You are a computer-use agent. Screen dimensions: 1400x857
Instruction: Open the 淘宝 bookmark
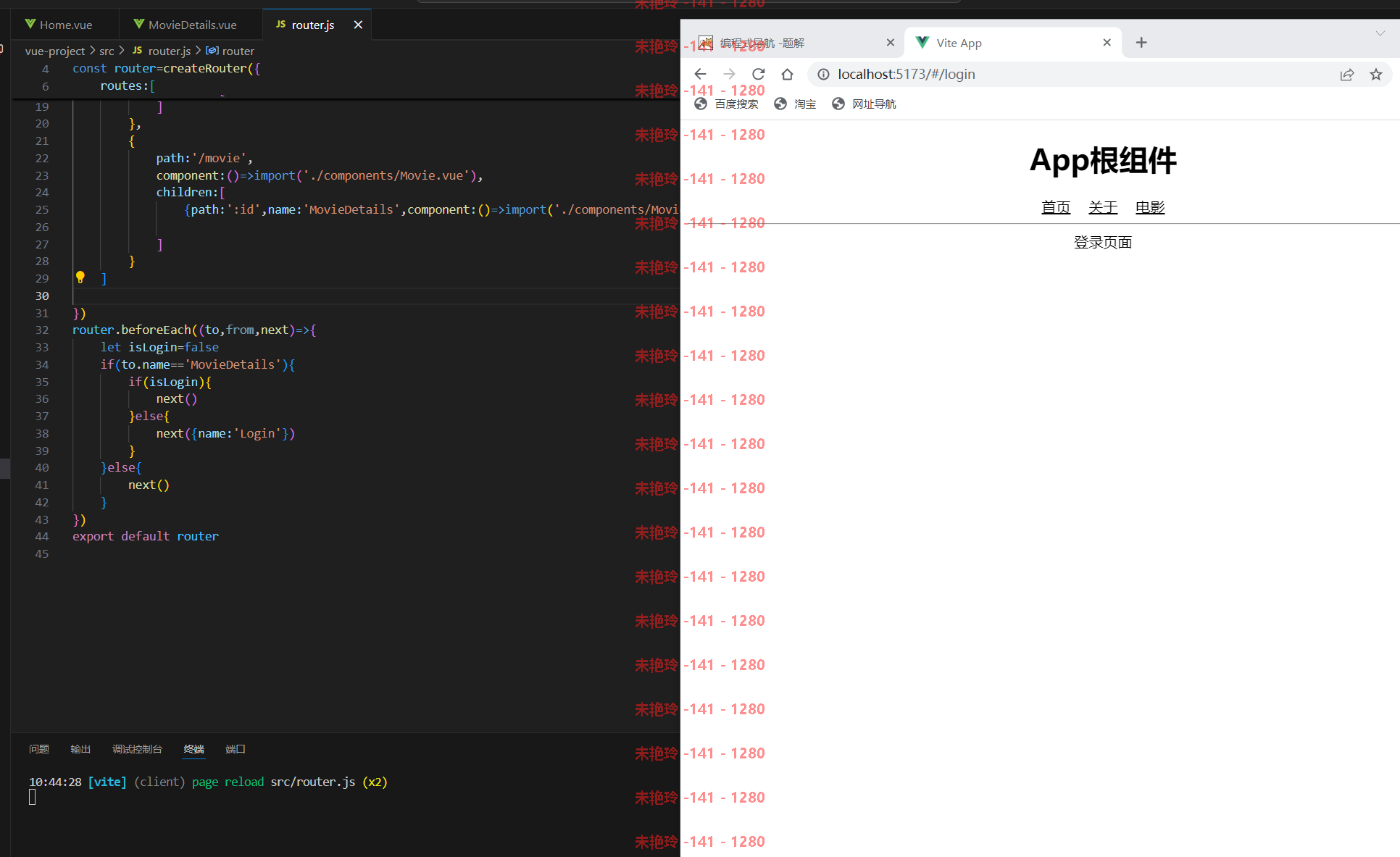click(x=795, y=104)
